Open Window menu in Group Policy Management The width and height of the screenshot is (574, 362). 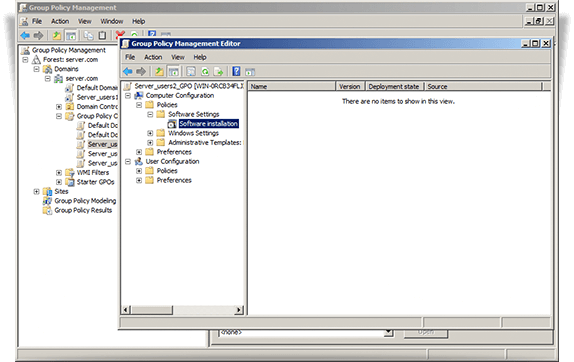pos(112,21)
